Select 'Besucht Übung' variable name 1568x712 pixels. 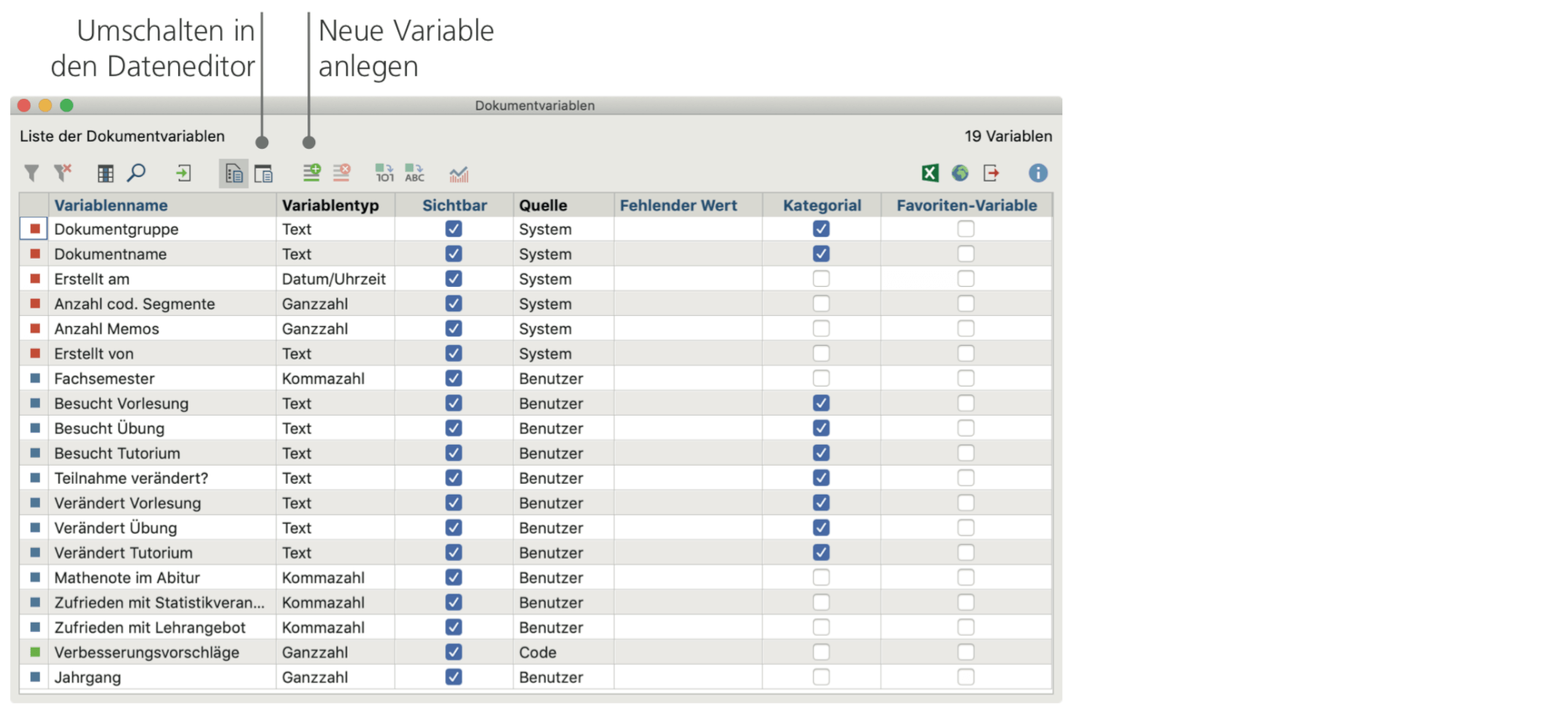pyautogui.click(x=110, y=428)
